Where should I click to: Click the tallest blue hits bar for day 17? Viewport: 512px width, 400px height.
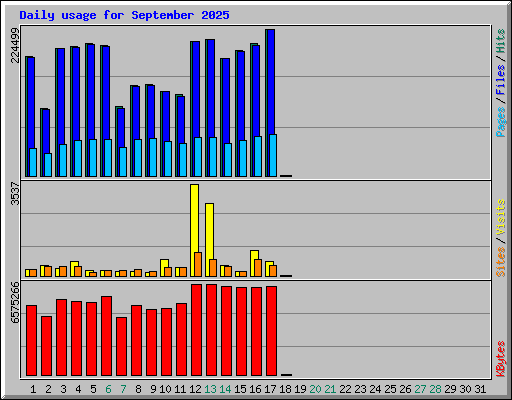point(271,82)
